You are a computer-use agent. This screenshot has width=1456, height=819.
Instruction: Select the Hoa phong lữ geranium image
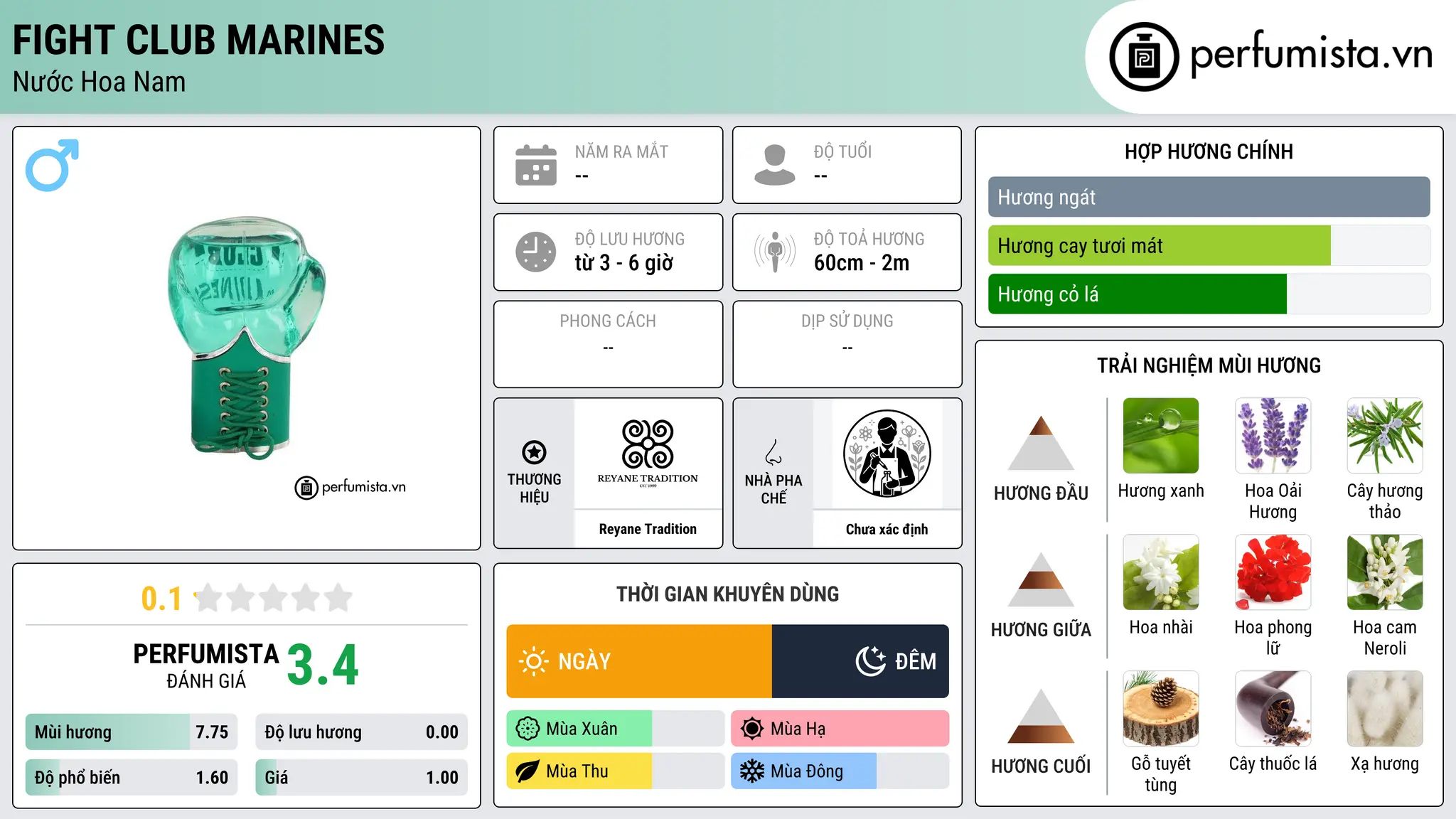pos(1273,572)
